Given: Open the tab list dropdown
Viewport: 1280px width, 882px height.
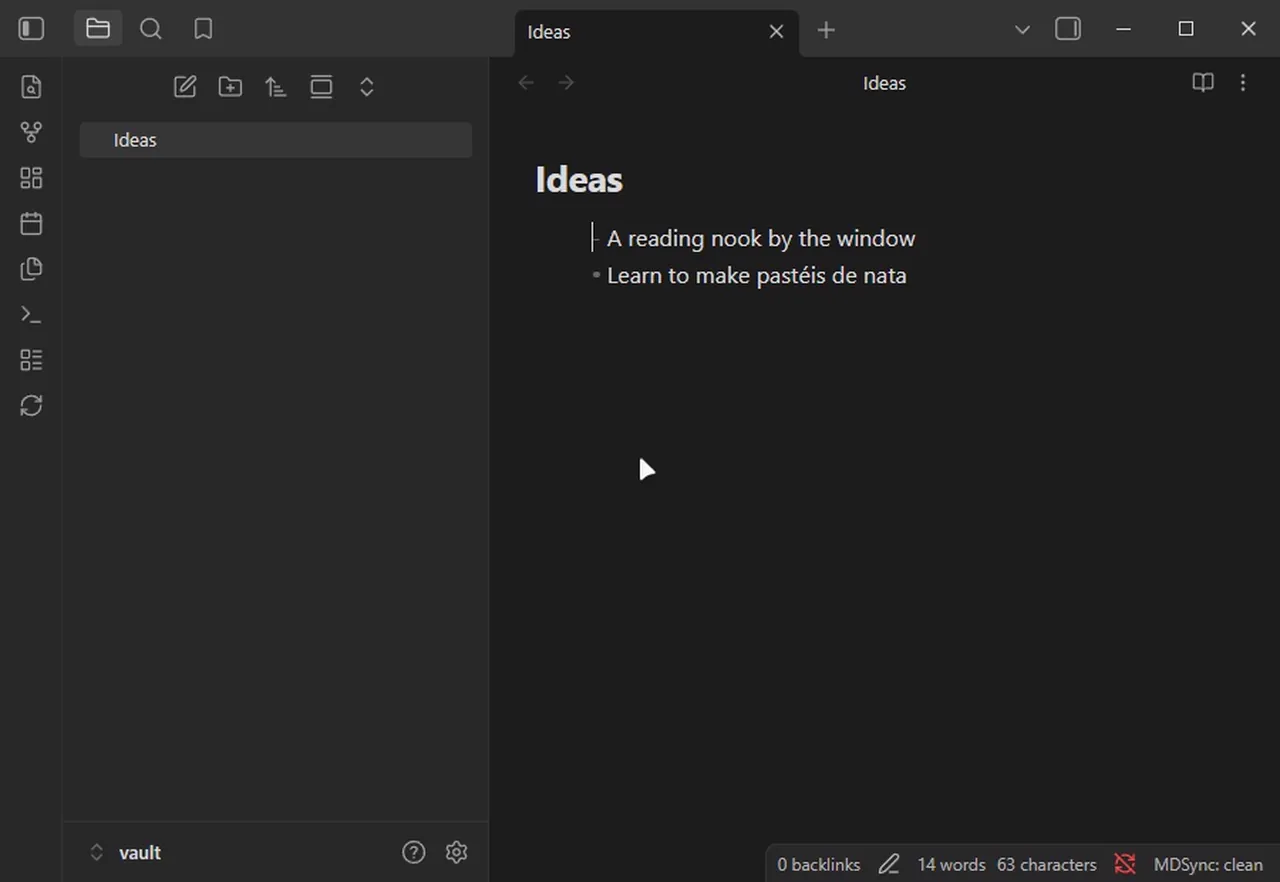Looking at the screenshot, I should [1022, 30].
